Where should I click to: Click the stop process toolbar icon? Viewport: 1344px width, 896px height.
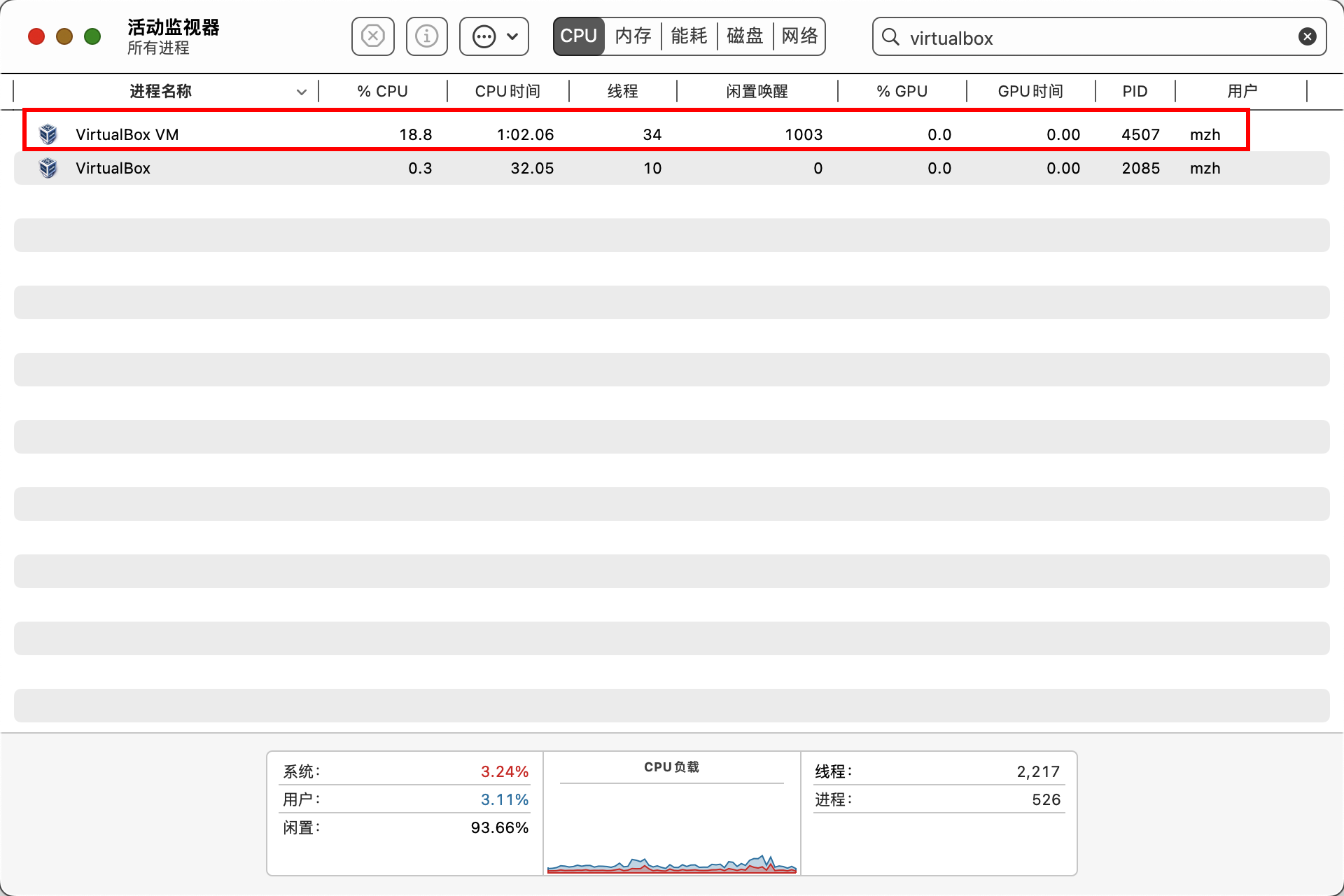pyautogui.click(x=373, y=36)
